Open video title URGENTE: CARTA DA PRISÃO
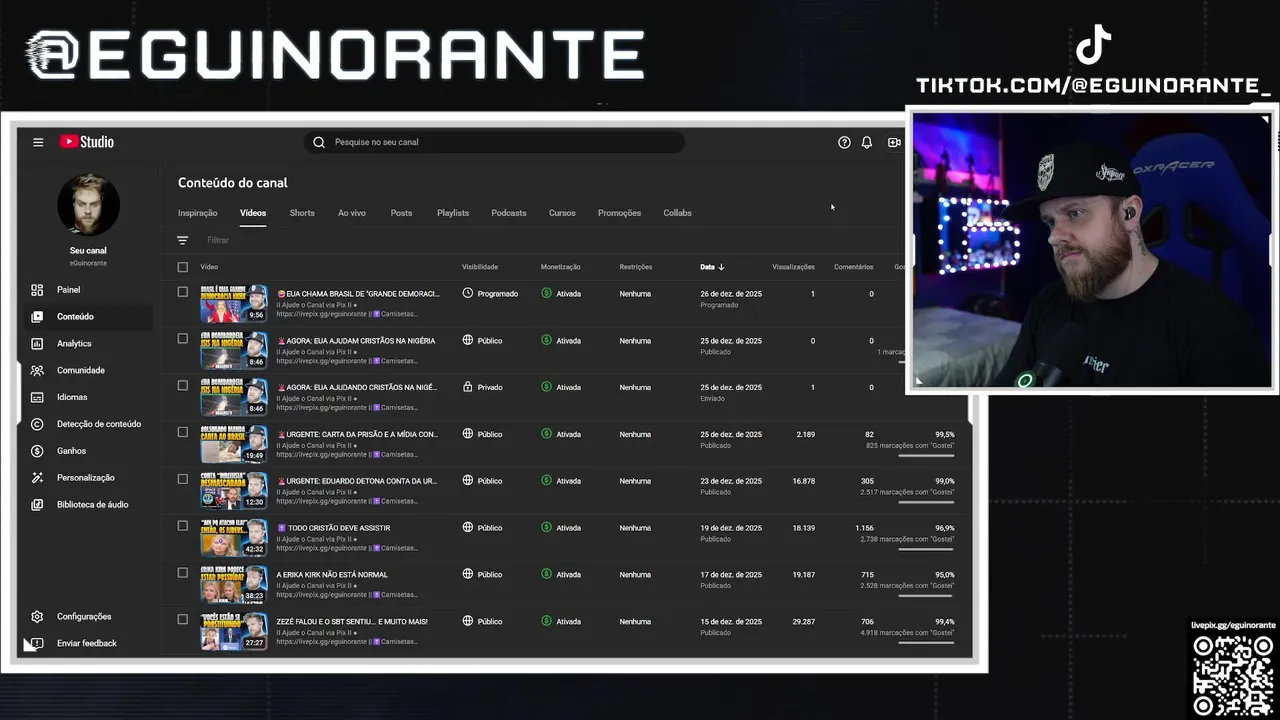 tap(357, 434)
